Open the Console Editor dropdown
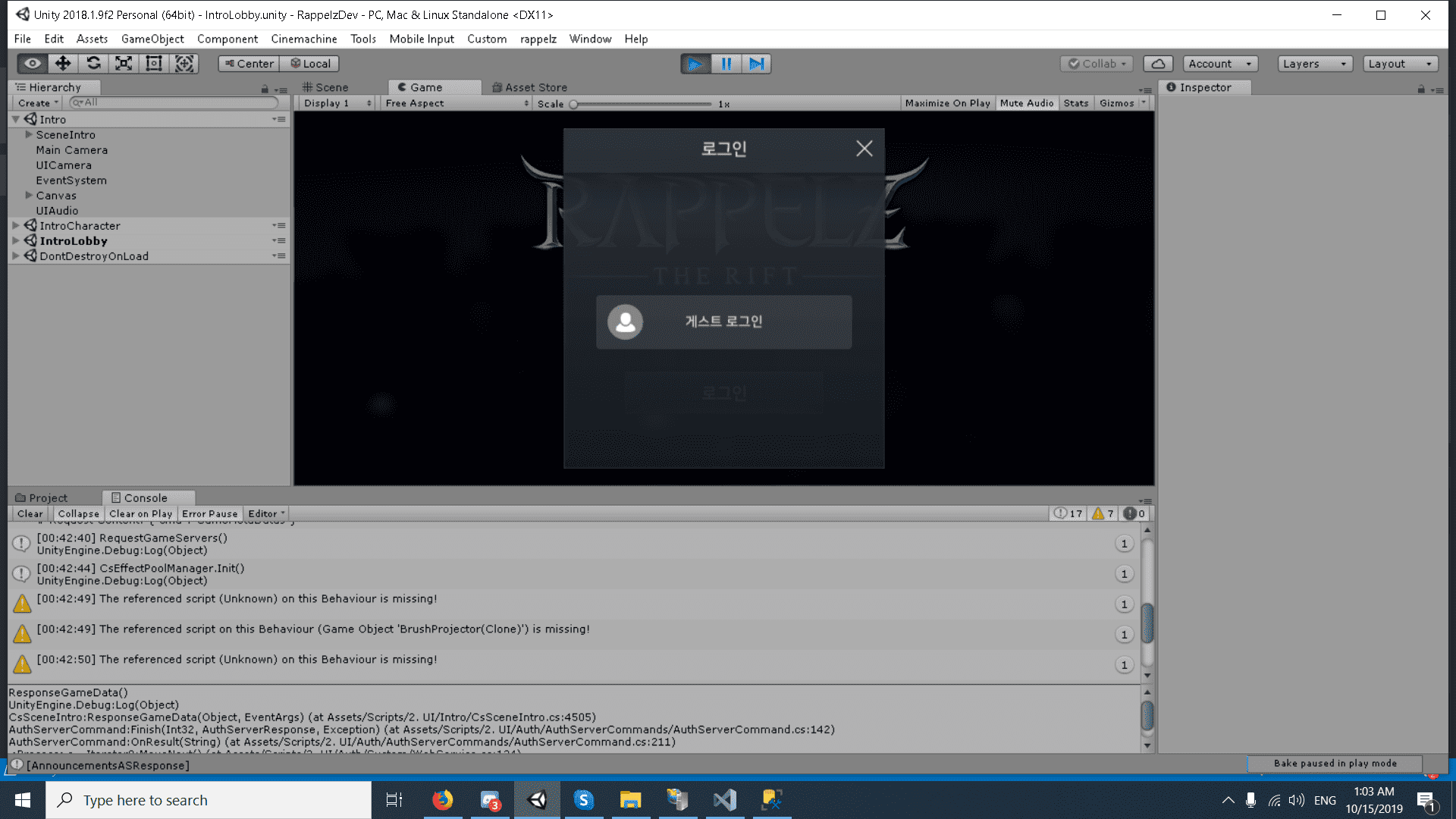The image size is (1456, 819). pyautogui.click(x=266, y=513)
